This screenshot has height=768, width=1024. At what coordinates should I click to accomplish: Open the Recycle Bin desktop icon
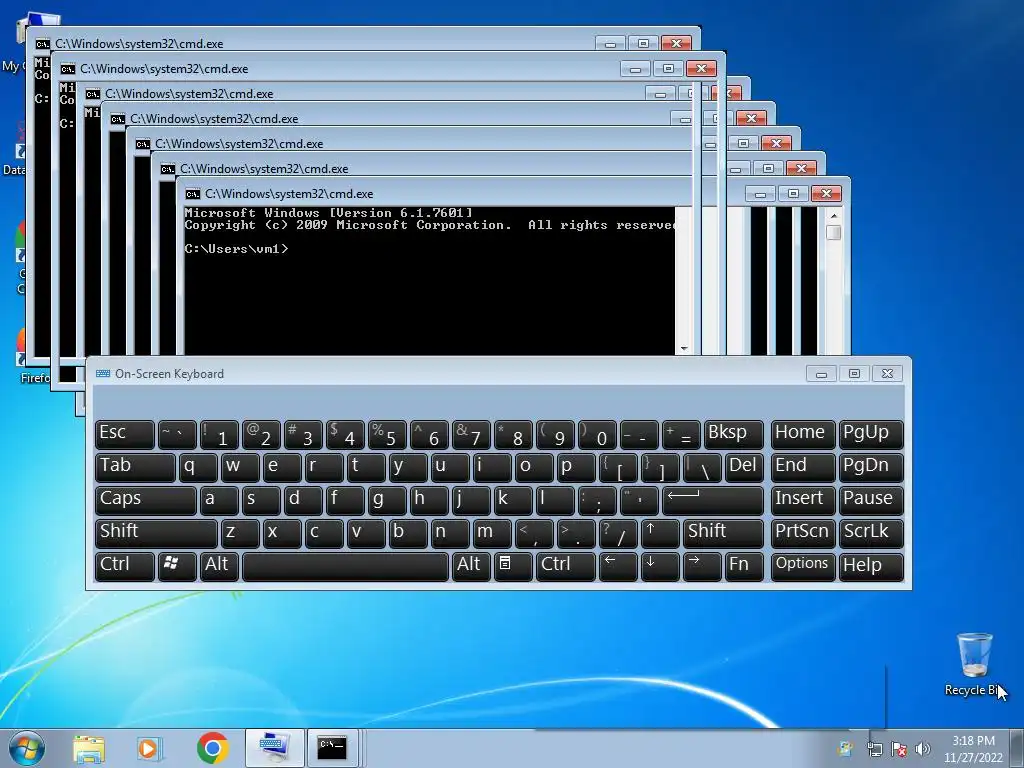pos(974,664)
